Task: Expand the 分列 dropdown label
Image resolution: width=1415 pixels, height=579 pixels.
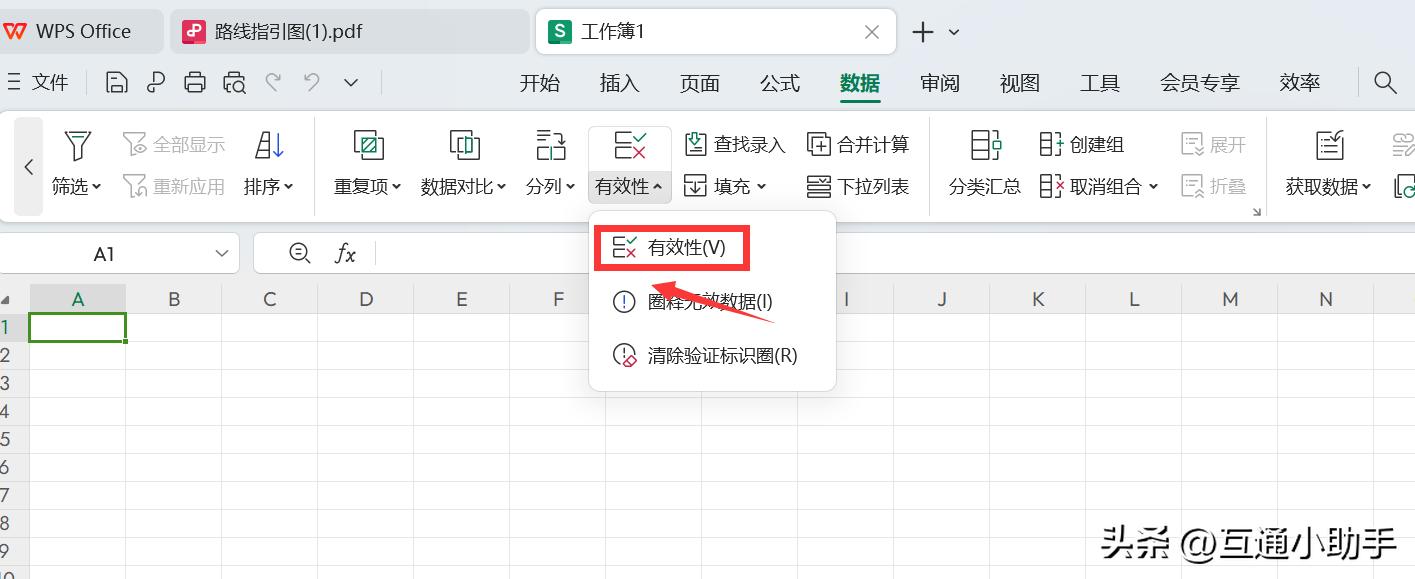Action: coord(551,186)
